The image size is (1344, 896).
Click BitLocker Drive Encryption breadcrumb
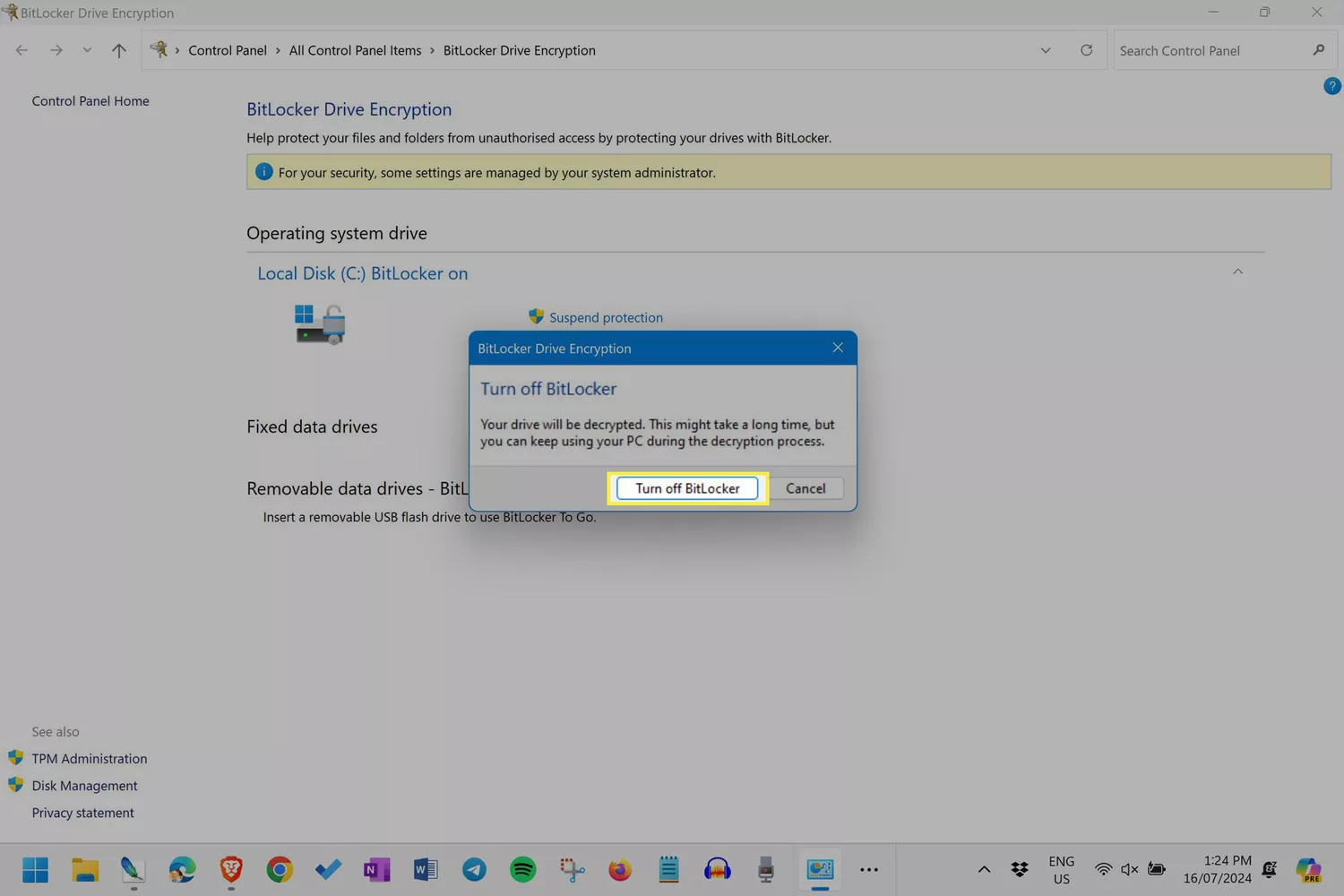coord(520,50)
